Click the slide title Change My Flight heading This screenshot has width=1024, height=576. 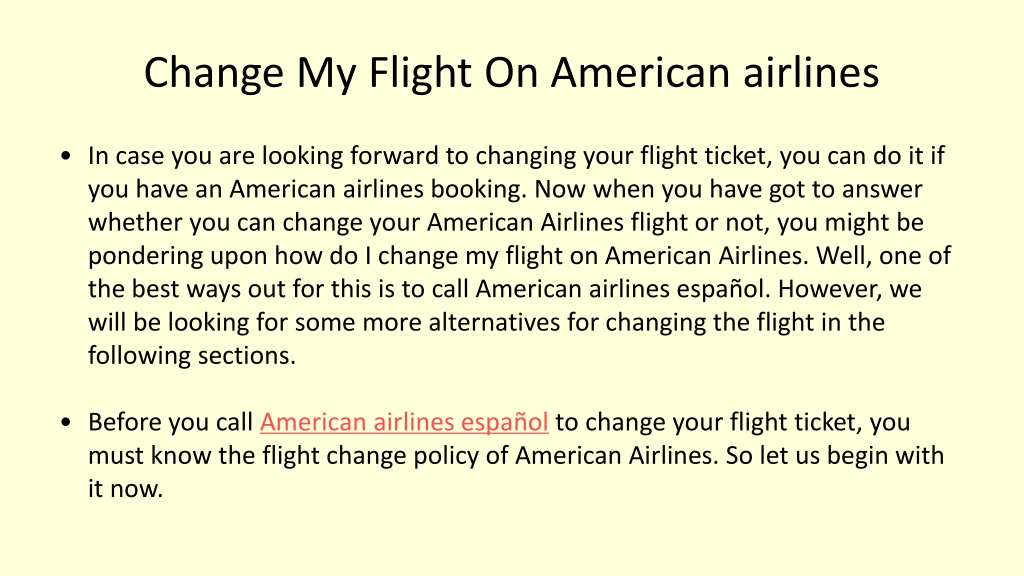(511, 72)
